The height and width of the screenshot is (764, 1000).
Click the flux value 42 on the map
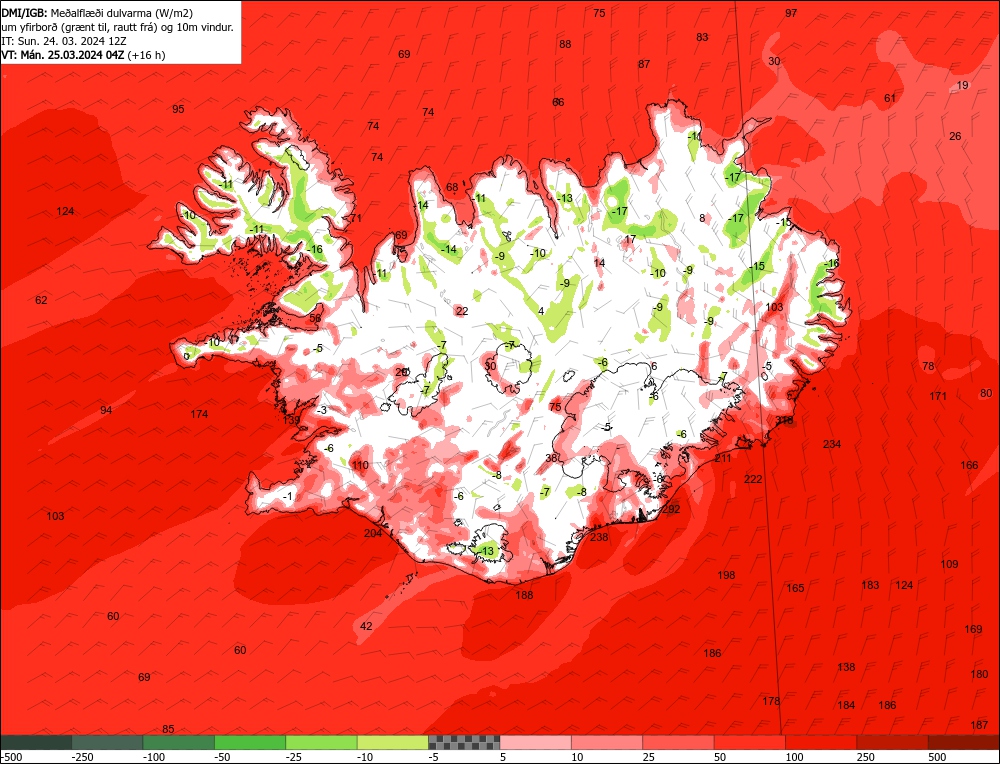(x=366, y=626)
